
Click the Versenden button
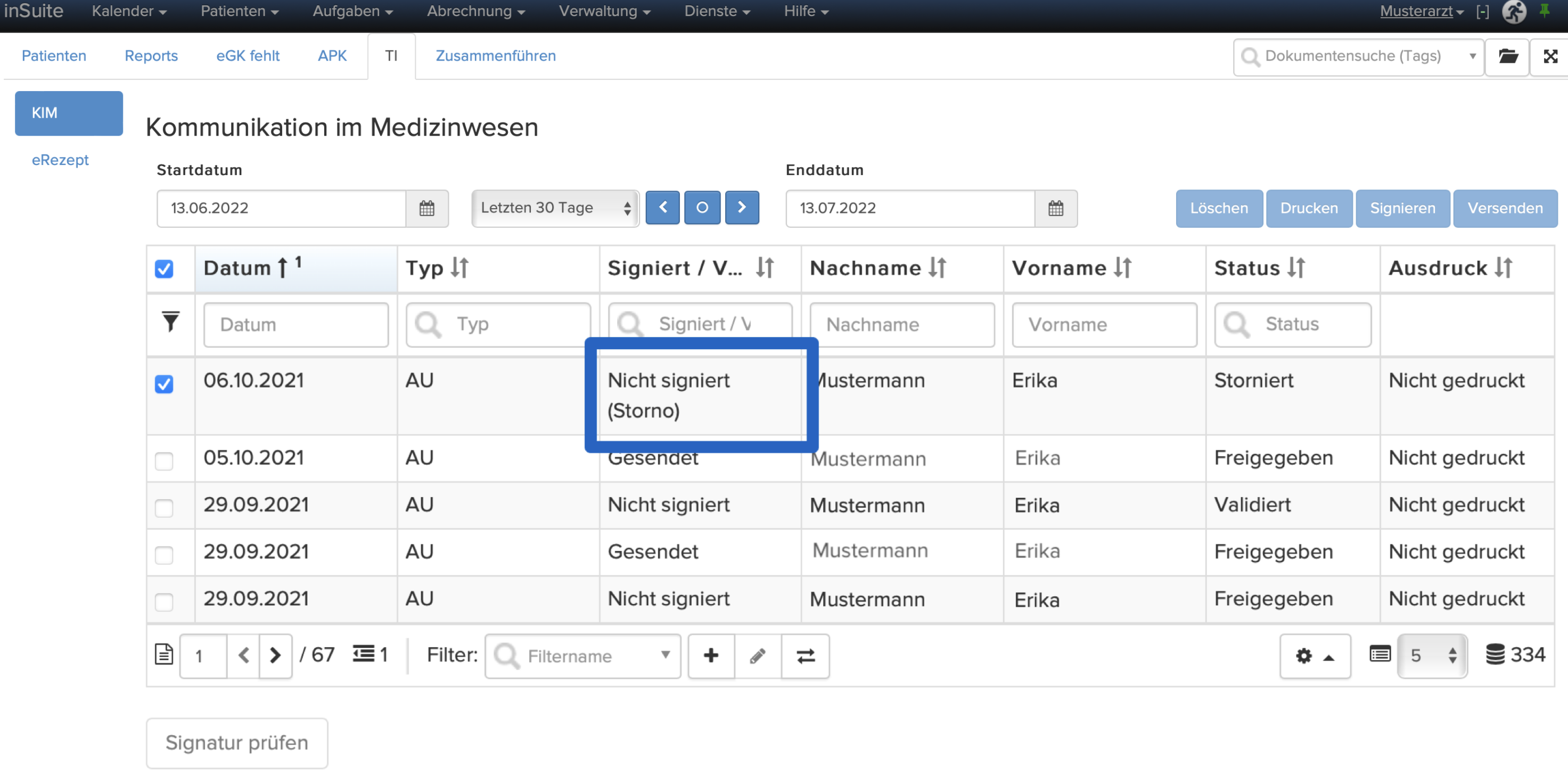(1505, 208)
